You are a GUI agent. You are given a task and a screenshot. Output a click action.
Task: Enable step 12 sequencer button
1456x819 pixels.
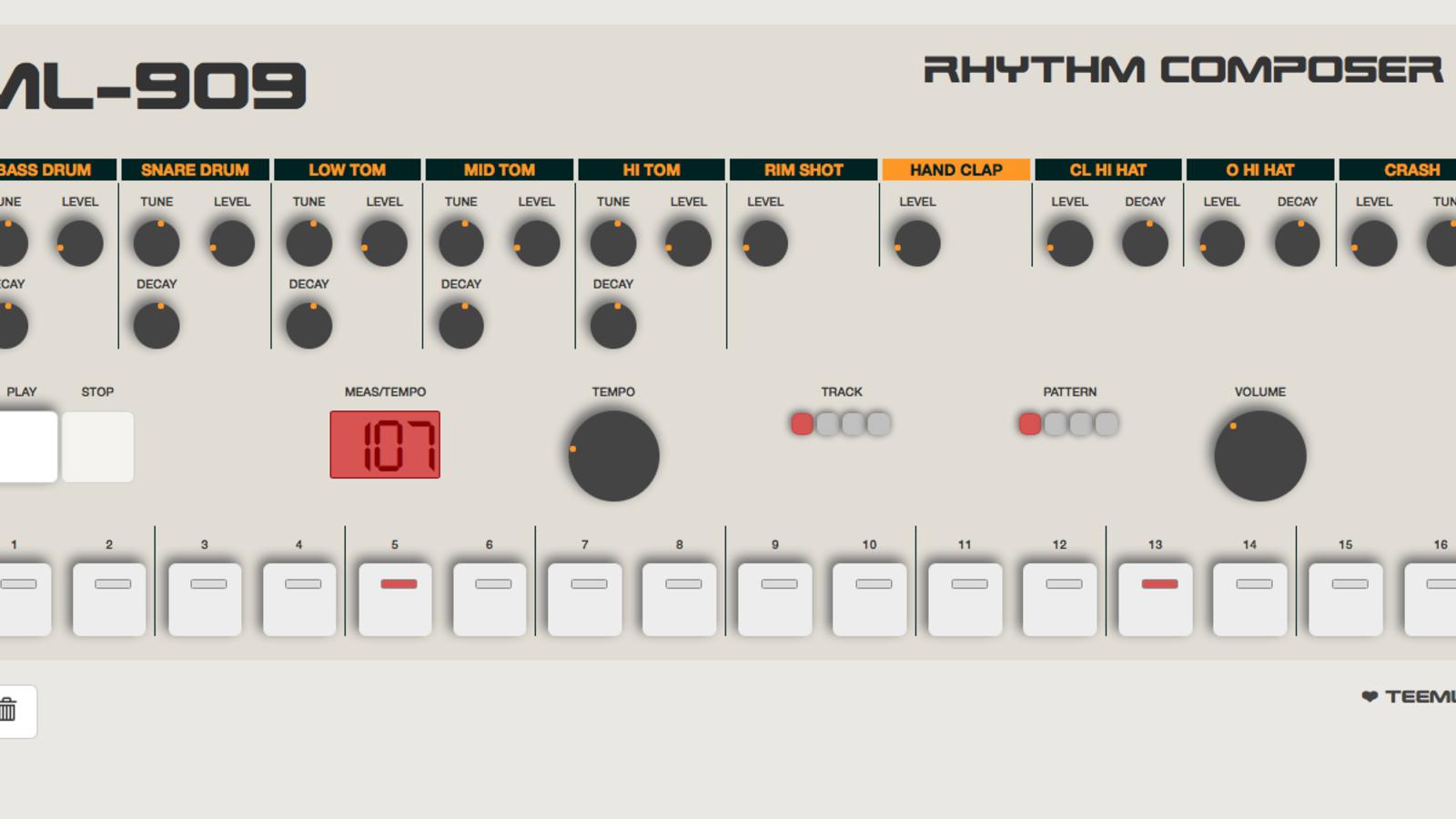tap(1060, 599)
